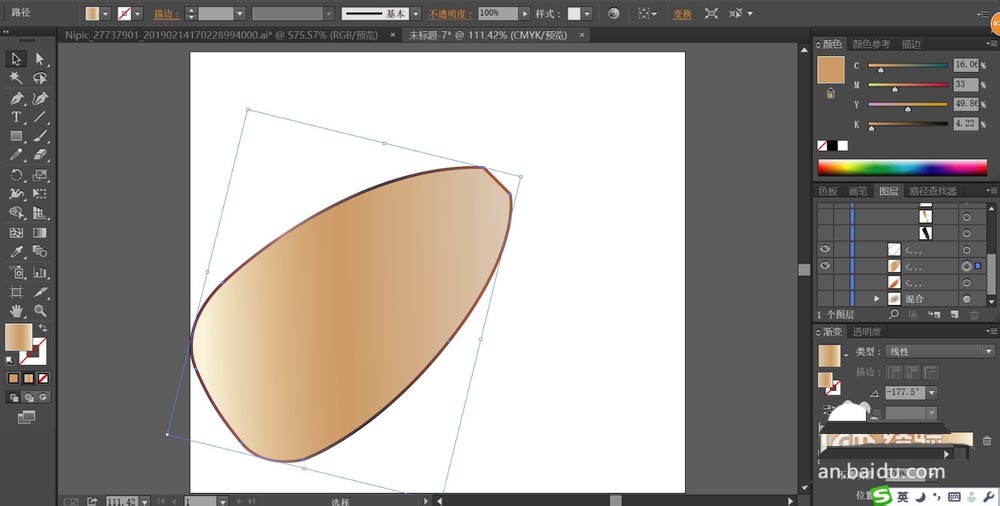Select the Type (T) tool
Viewport: 1000px width, 506px height.
pyautogui.click(x=16, y=117)
